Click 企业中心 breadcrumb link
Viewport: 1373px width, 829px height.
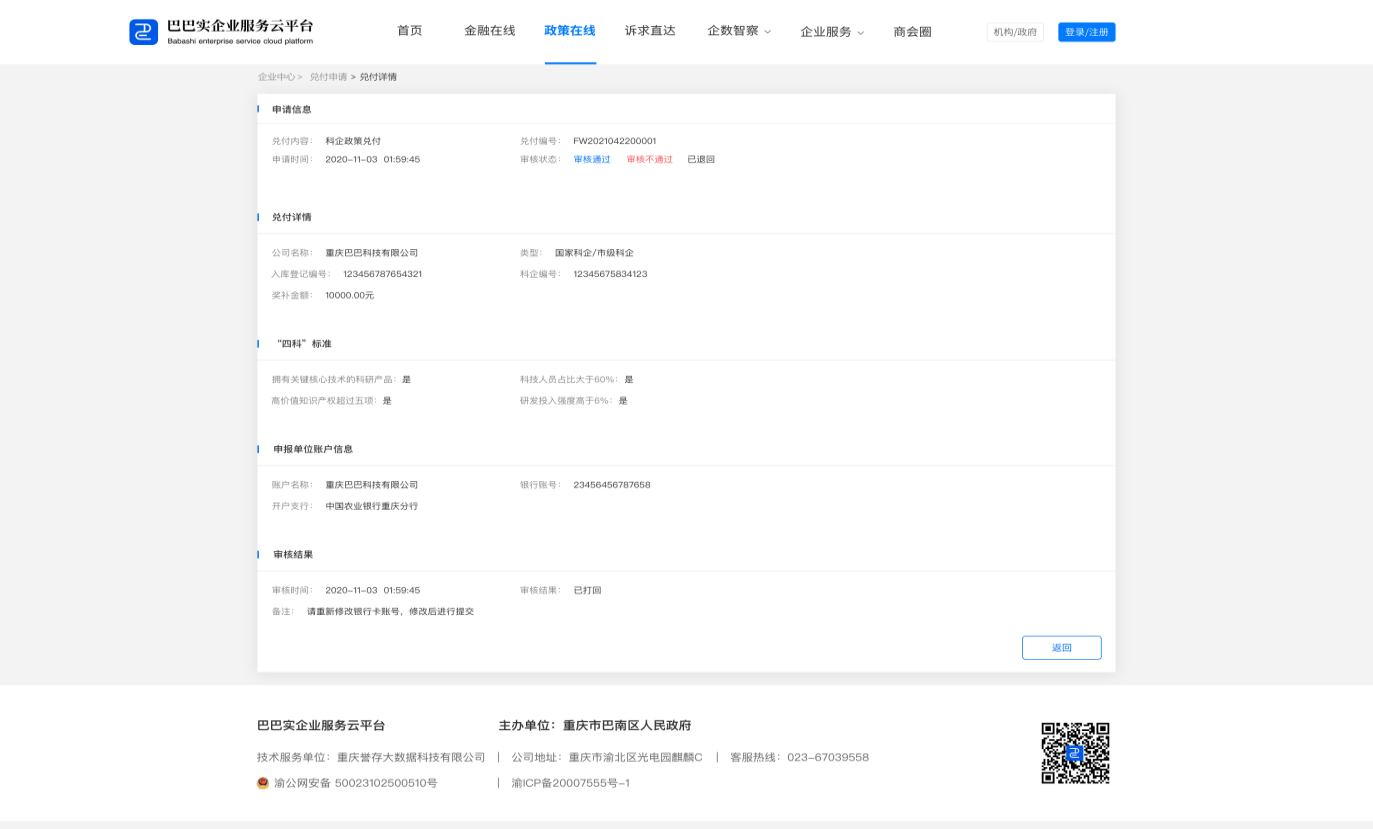pyautogui.click(x=277, y=77)
